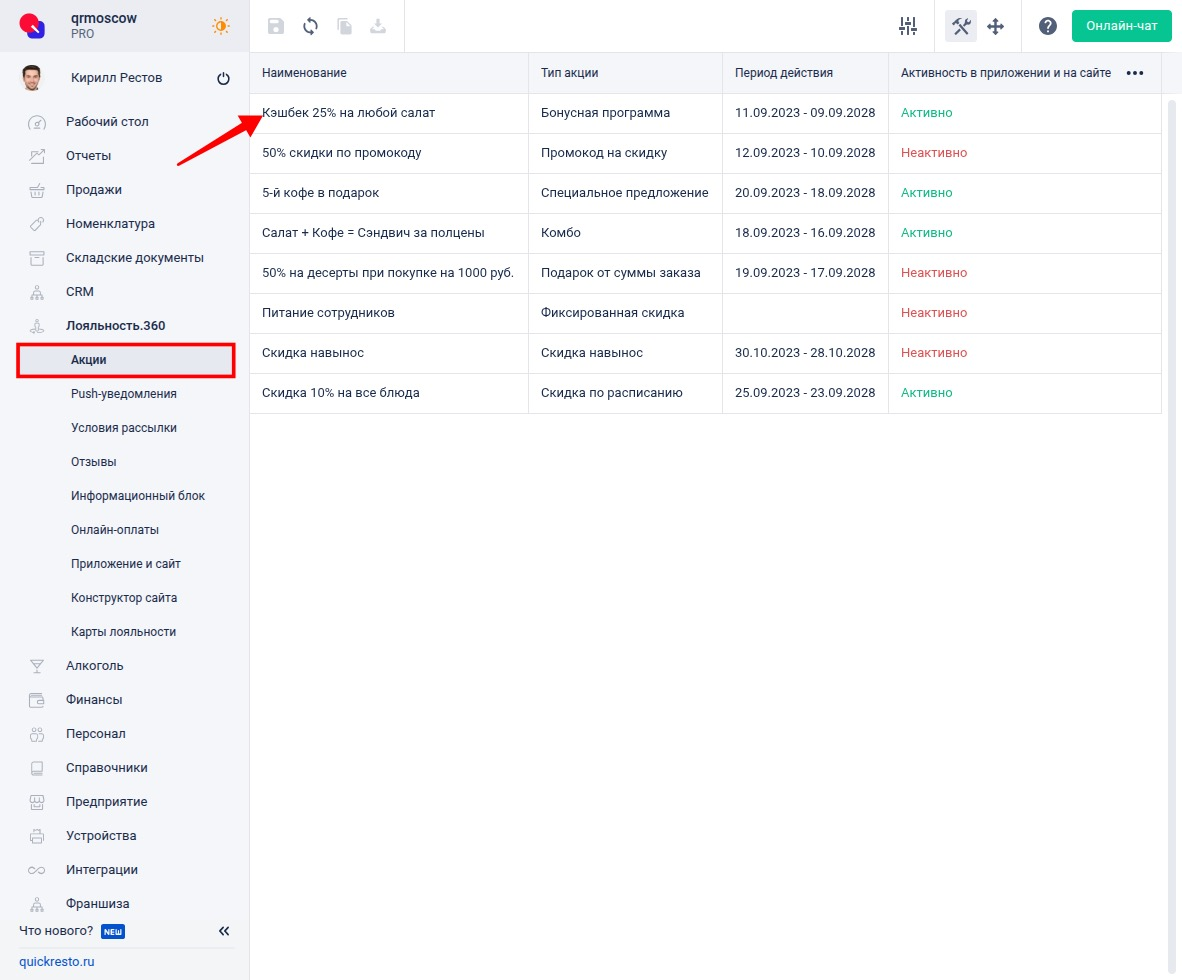The height and width of the screenshot is (980, 1182).
Task: Open Приложение и сайт submenu item
Action: coord(126,563)
